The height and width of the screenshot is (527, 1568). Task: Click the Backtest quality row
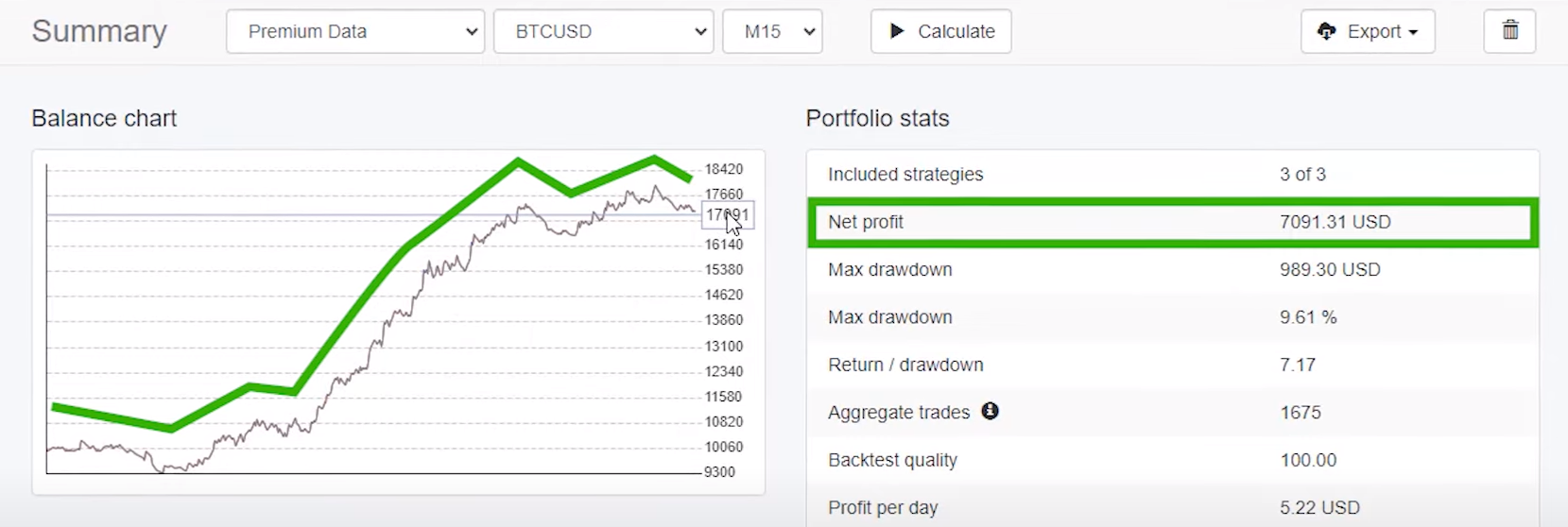point(1173,460)
